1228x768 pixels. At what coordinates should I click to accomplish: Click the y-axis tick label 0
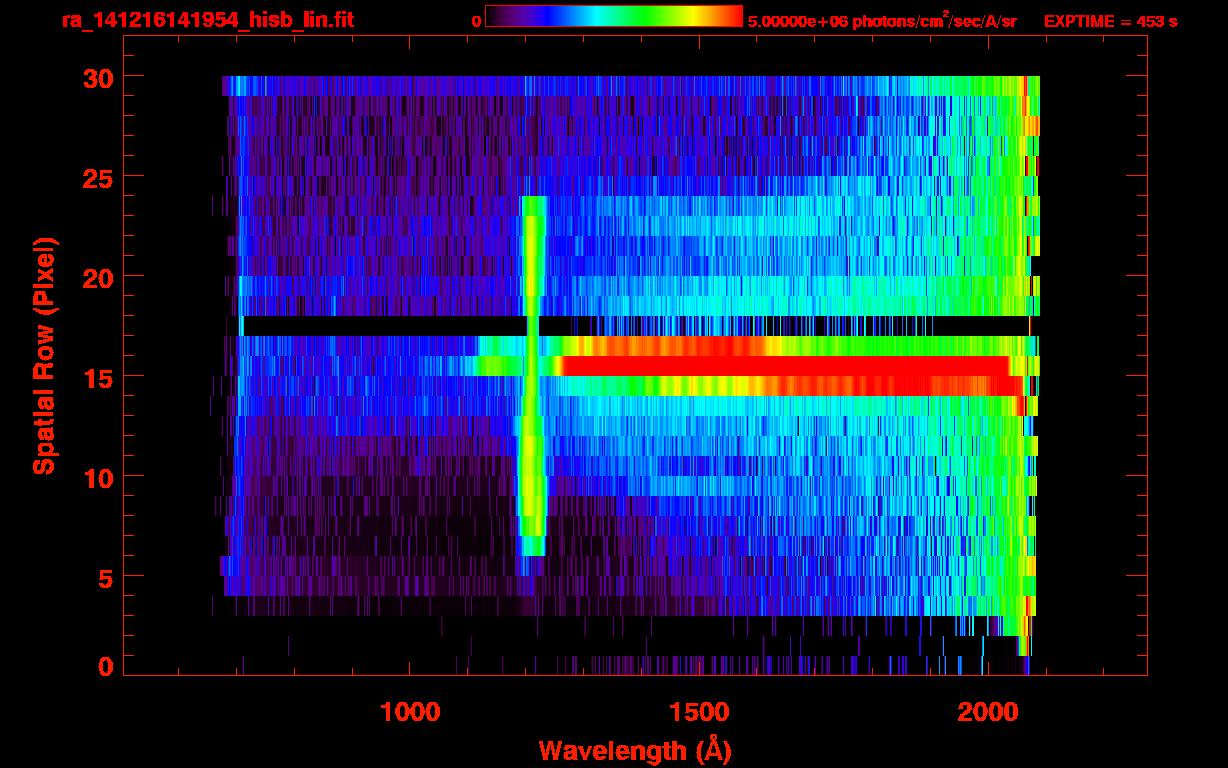[x=104, y=667]
